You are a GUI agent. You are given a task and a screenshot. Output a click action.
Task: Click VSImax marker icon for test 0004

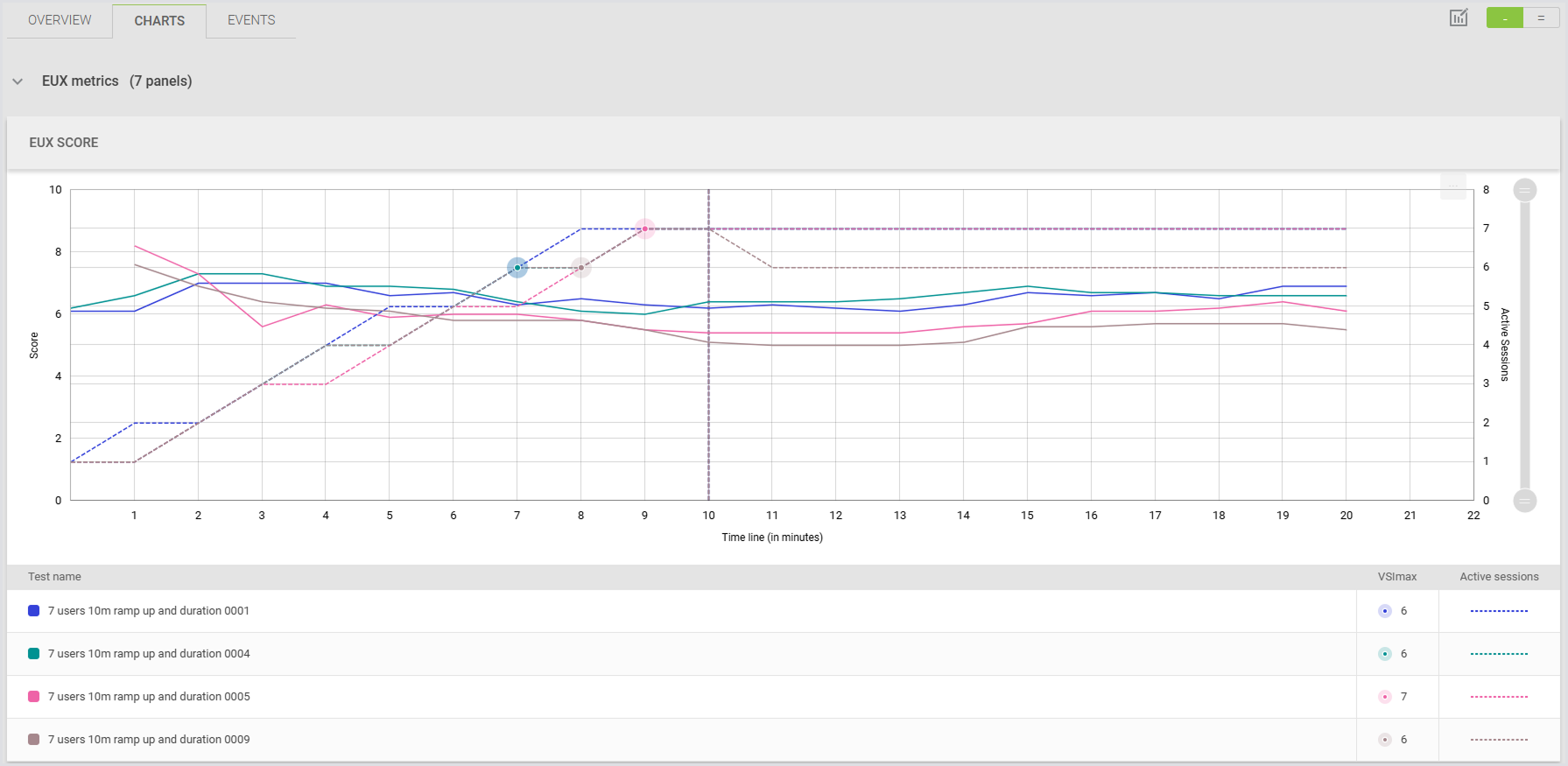click(x=1384, y=654)
